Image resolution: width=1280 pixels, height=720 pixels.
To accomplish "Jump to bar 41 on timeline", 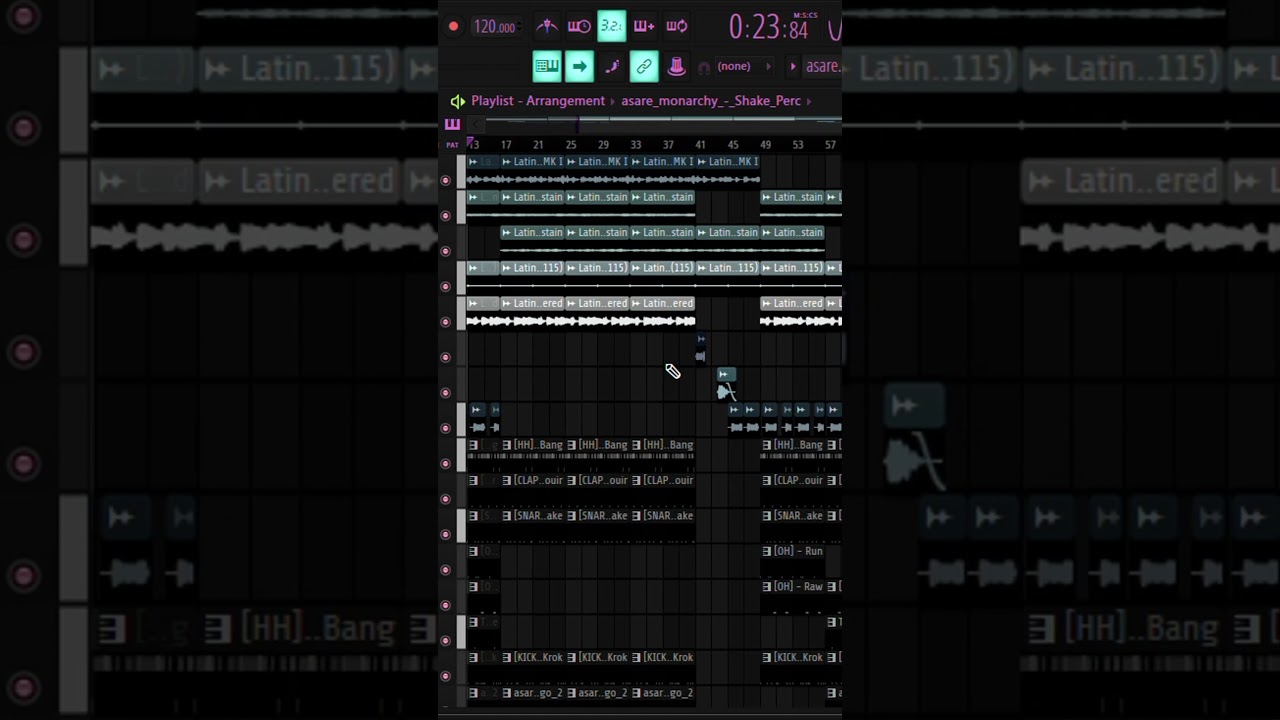I will pyautogui.click(x=701, y=145).
